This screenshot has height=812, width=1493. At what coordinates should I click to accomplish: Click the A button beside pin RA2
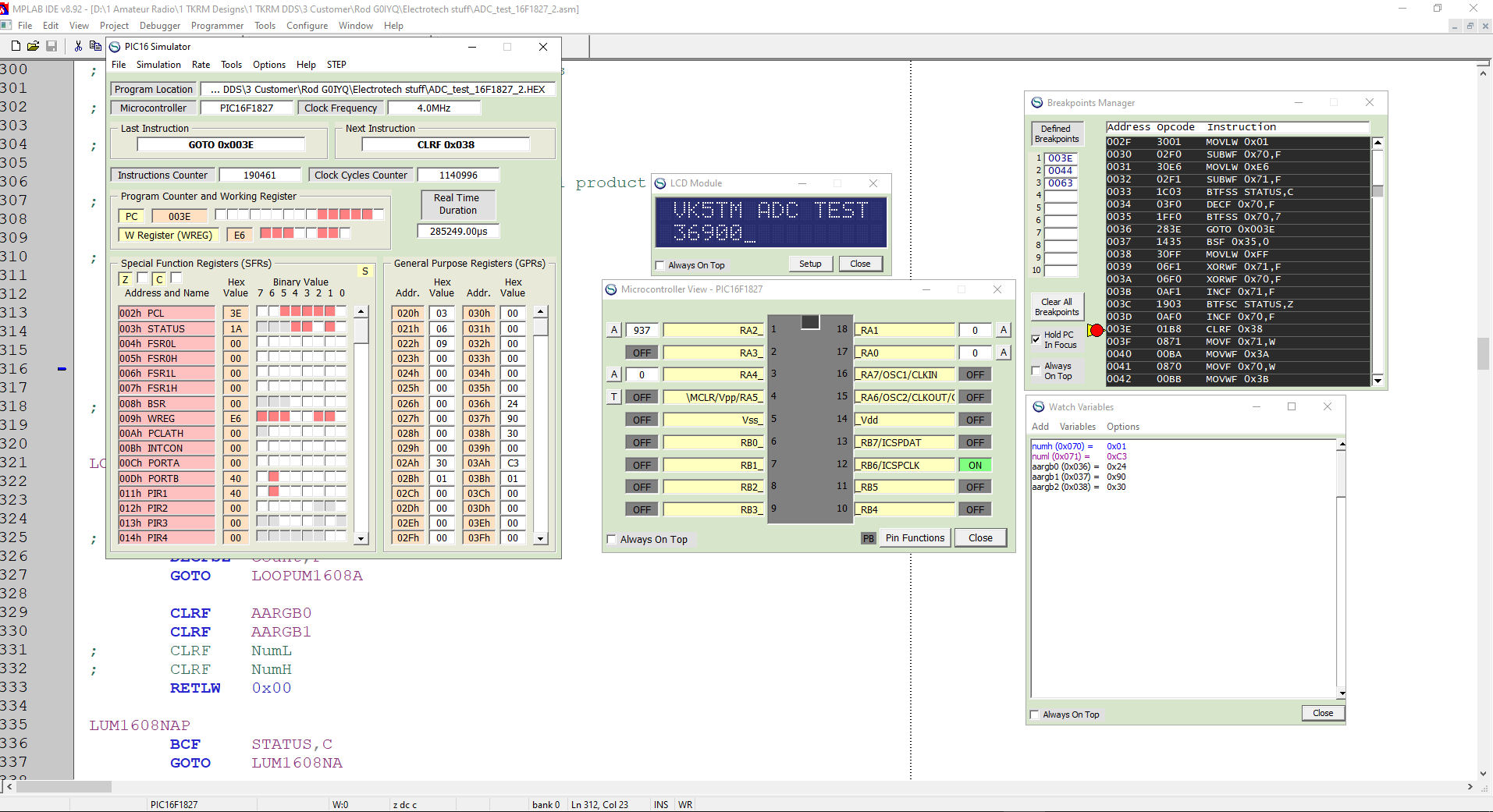[x=614, y=330]
